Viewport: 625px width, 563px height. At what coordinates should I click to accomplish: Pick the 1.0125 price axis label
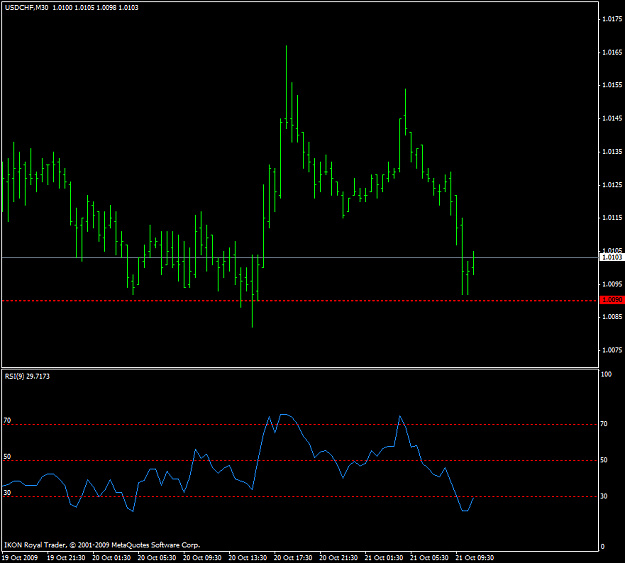(x=612, y=185)
